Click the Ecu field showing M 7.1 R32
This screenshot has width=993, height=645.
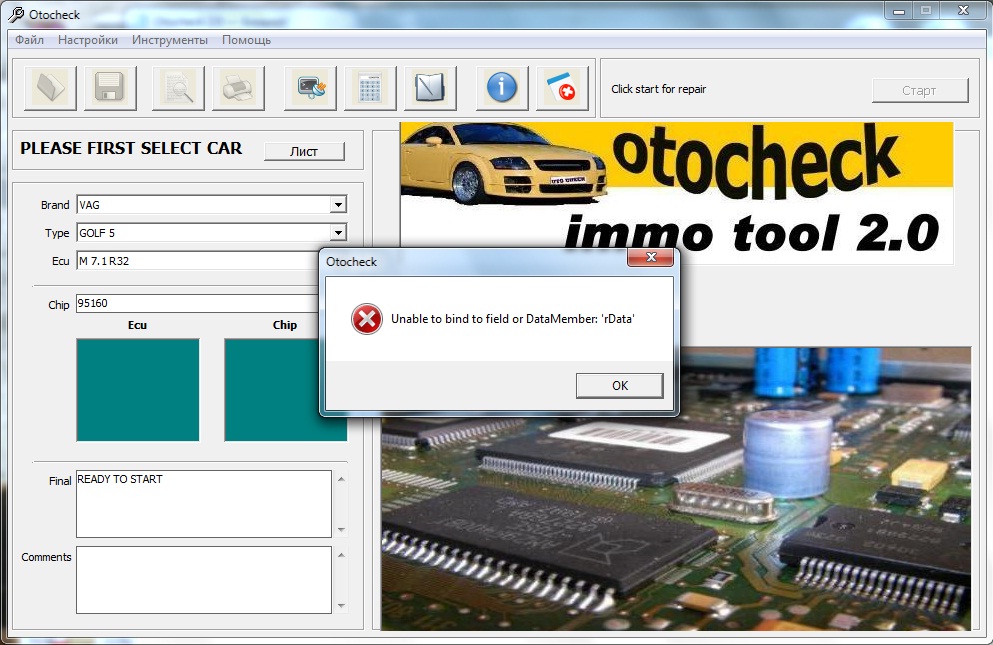198,260
